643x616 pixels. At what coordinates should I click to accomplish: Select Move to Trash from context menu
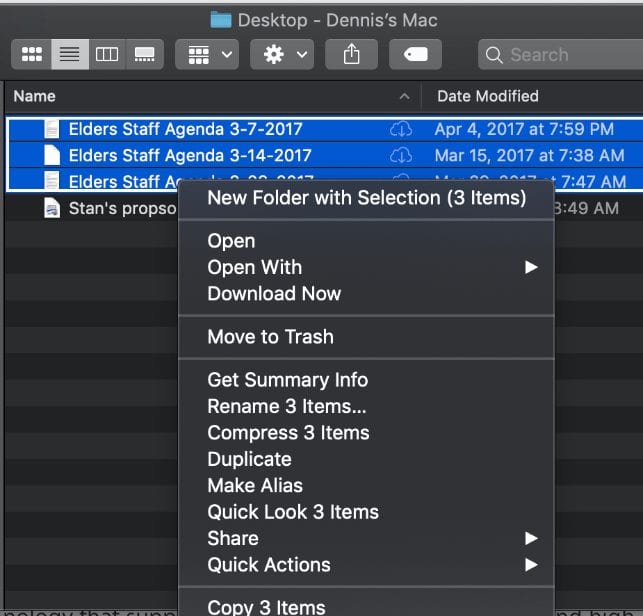click(x=270, y=337)
